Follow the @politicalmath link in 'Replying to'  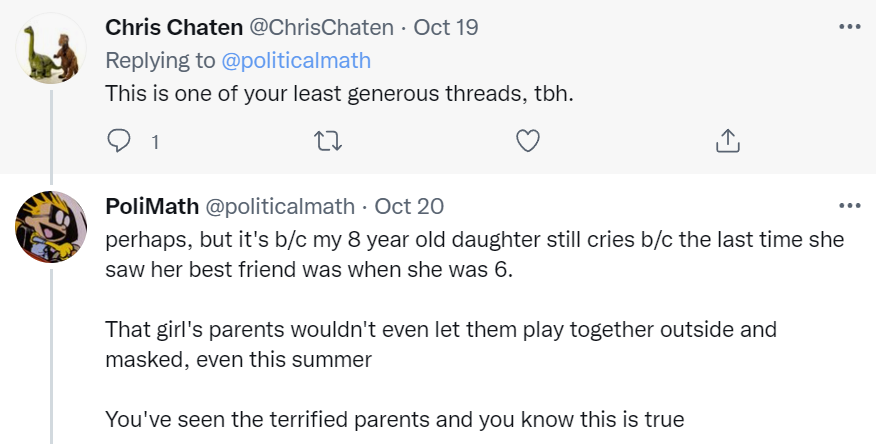[296, 60]
